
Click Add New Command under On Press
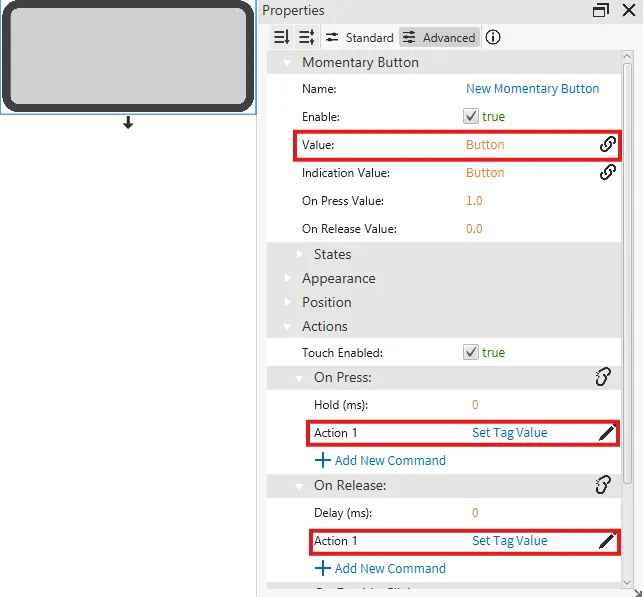coord(381,461)
